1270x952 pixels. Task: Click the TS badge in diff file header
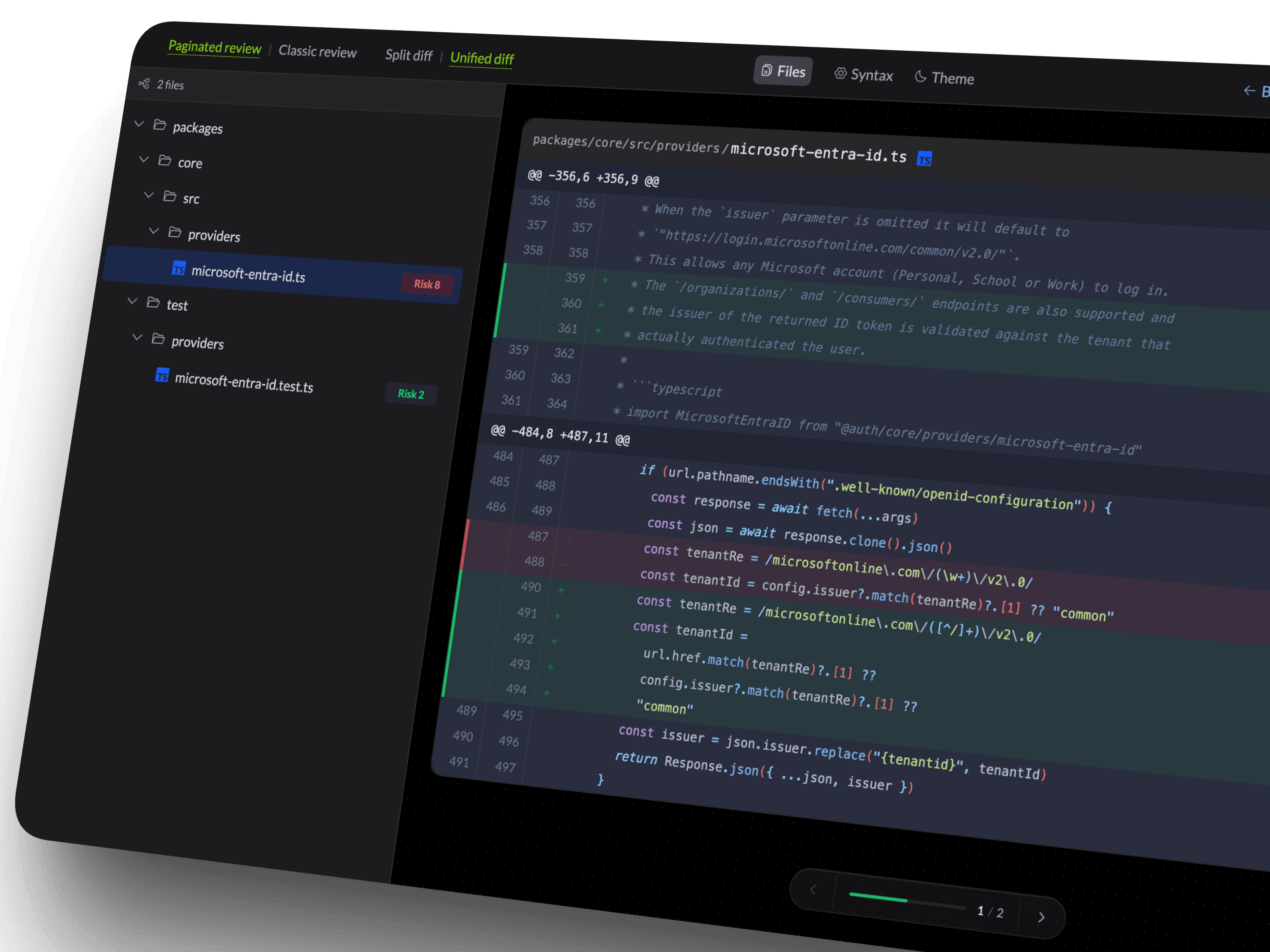(x=924, y=159)
